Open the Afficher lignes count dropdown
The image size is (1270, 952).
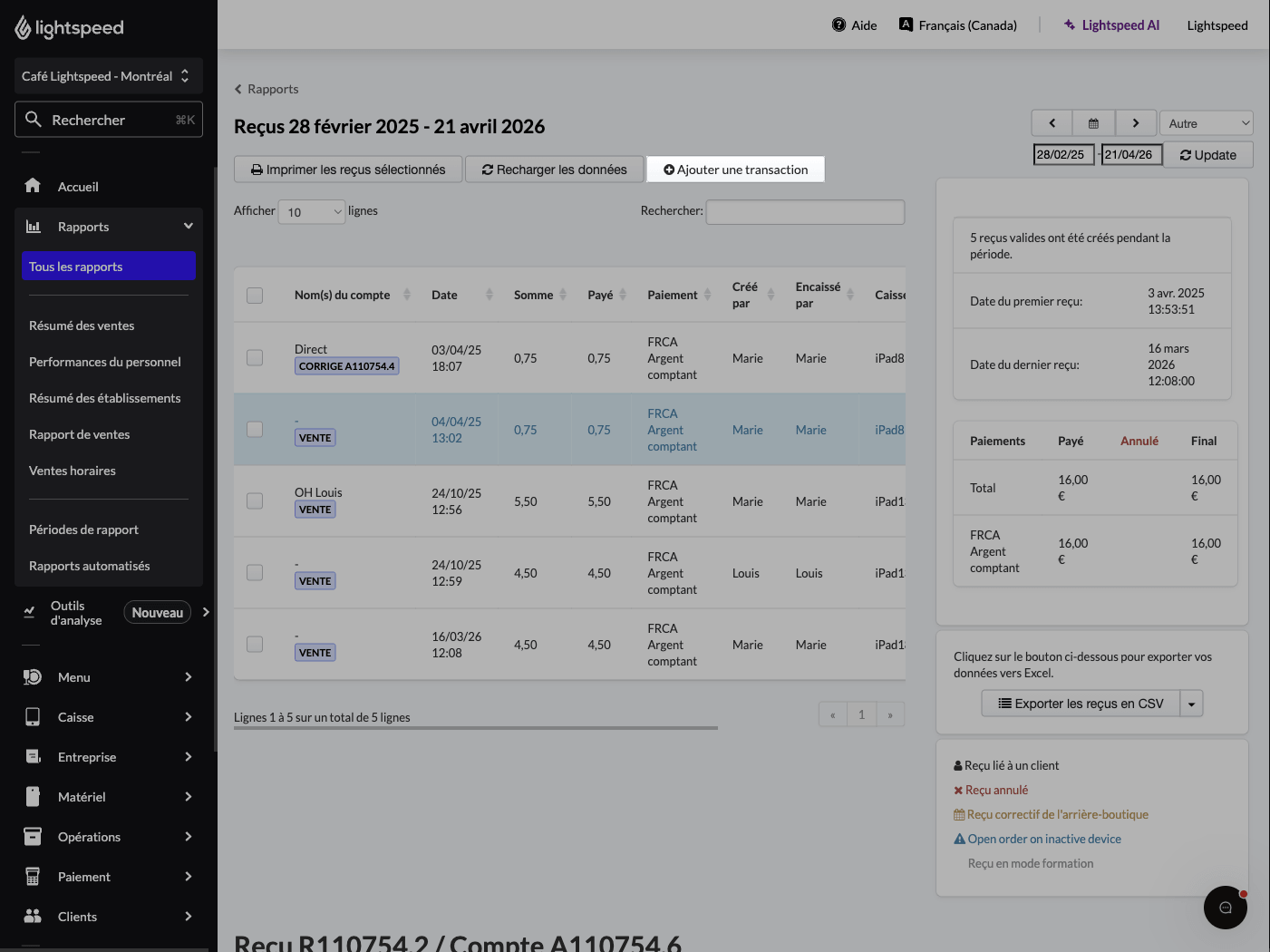[x=312, y=212]
